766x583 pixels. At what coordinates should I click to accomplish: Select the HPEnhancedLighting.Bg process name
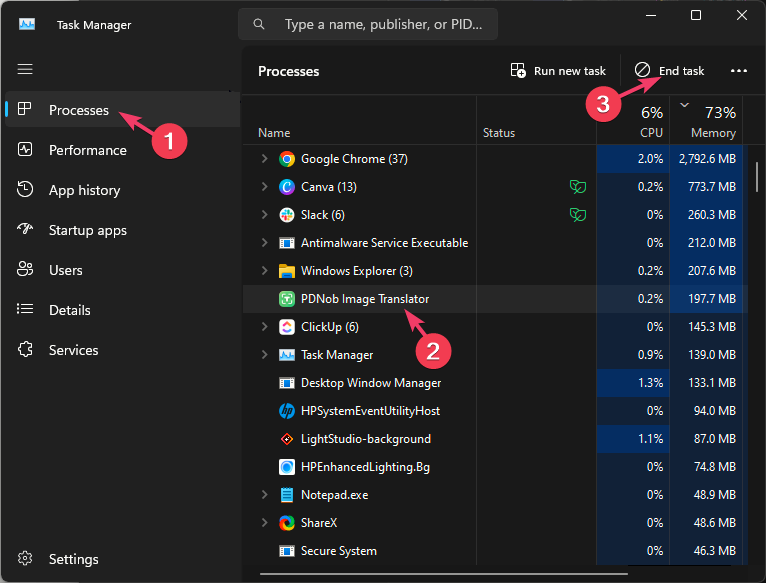click(365, 467)
